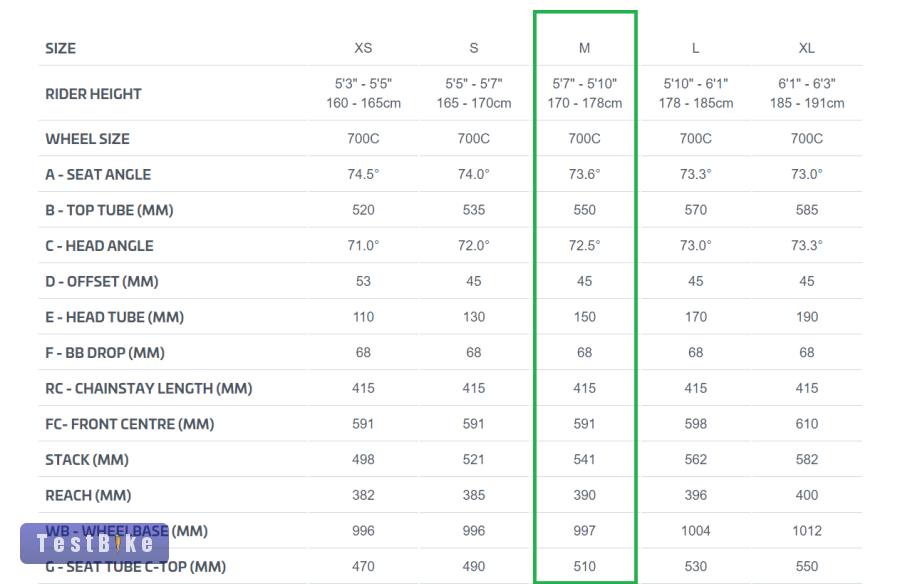Click the RC - CHAINSTAY LENGTH (MM) label

click(148, 388)
